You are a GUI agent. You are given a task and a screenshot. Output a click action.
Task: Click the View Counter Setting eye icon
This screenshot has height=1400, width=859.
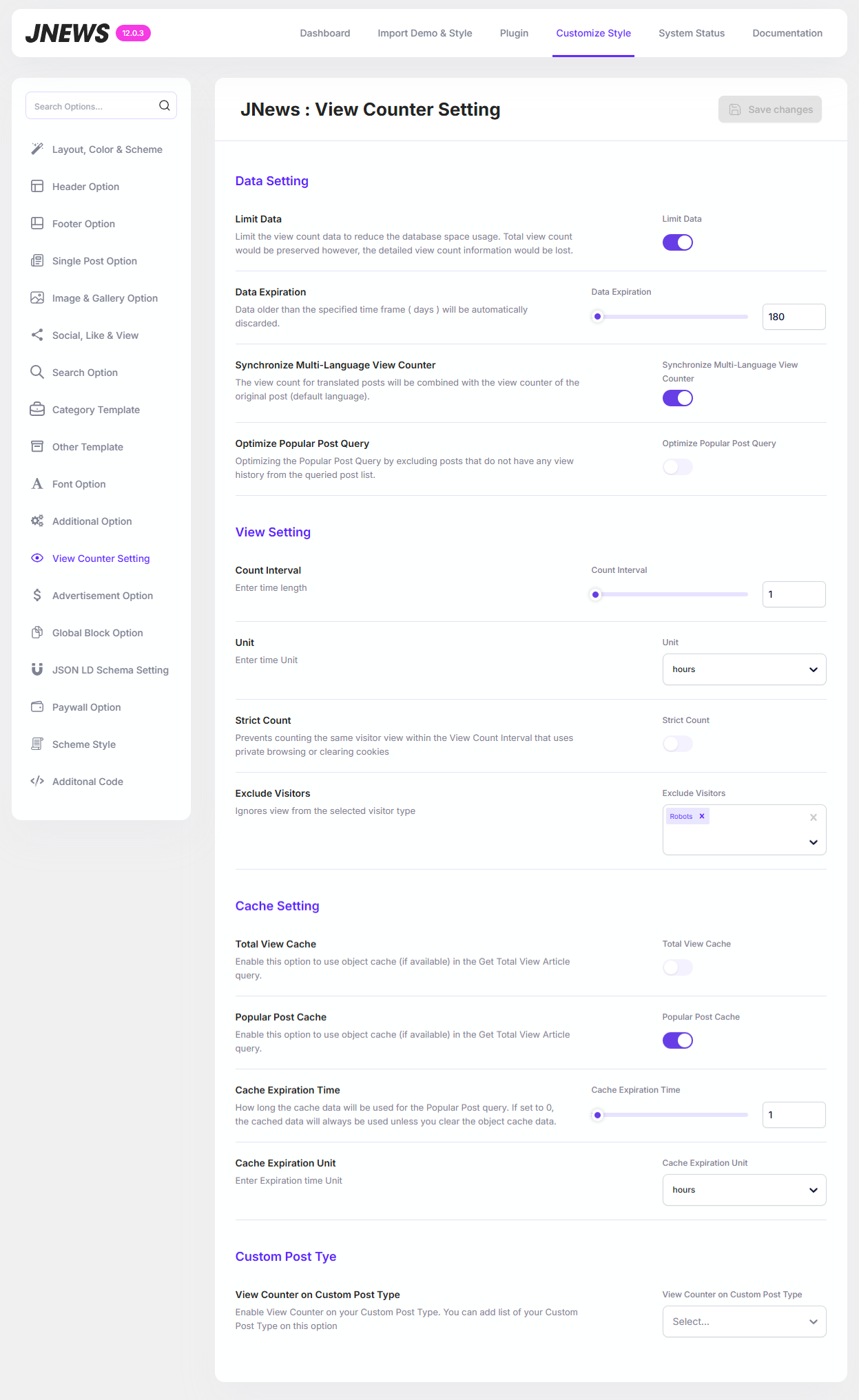(x=37, y=558)
